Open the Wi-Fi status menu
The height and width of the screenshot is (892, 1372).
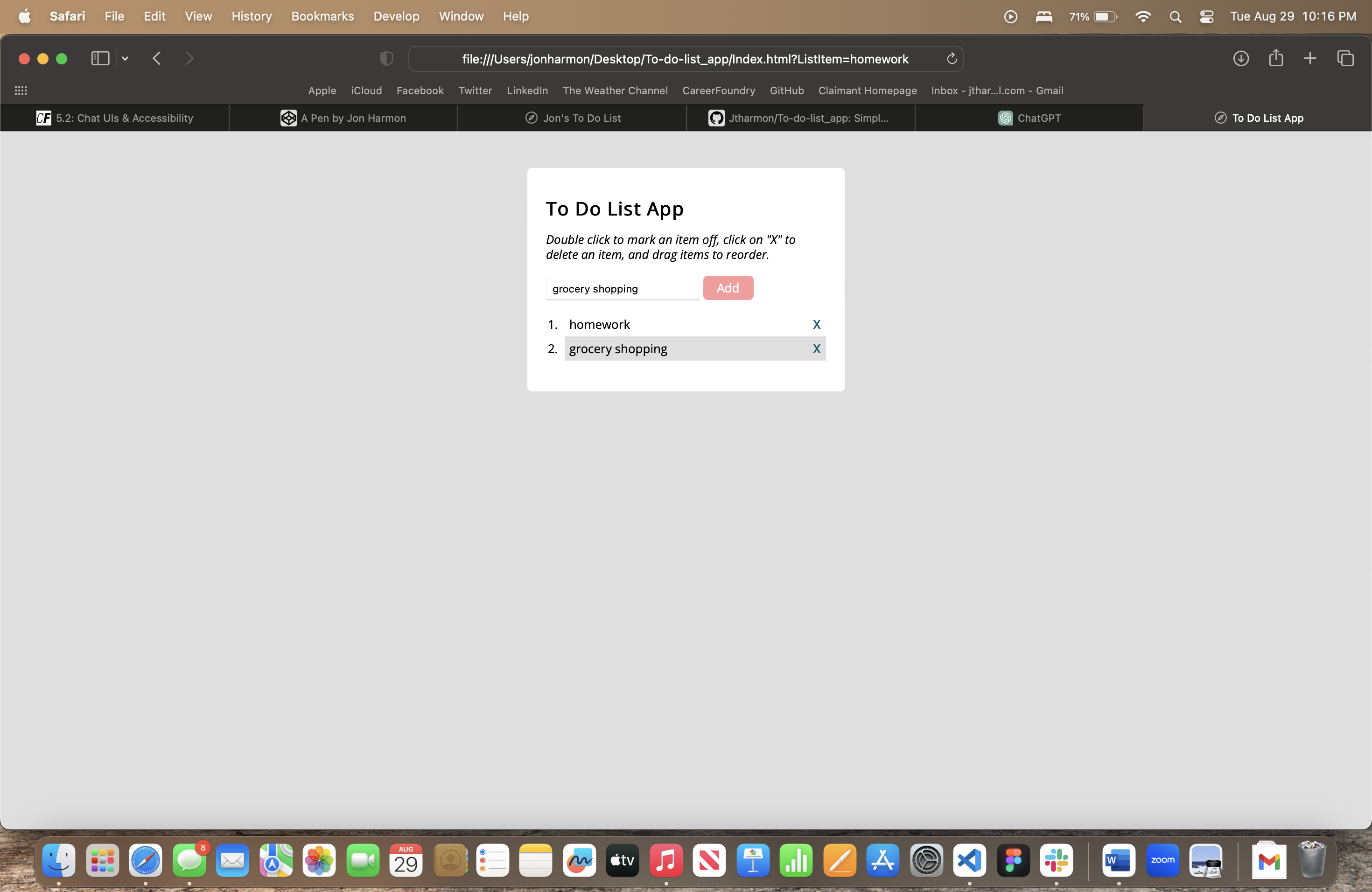click(x=1142, y=17)
